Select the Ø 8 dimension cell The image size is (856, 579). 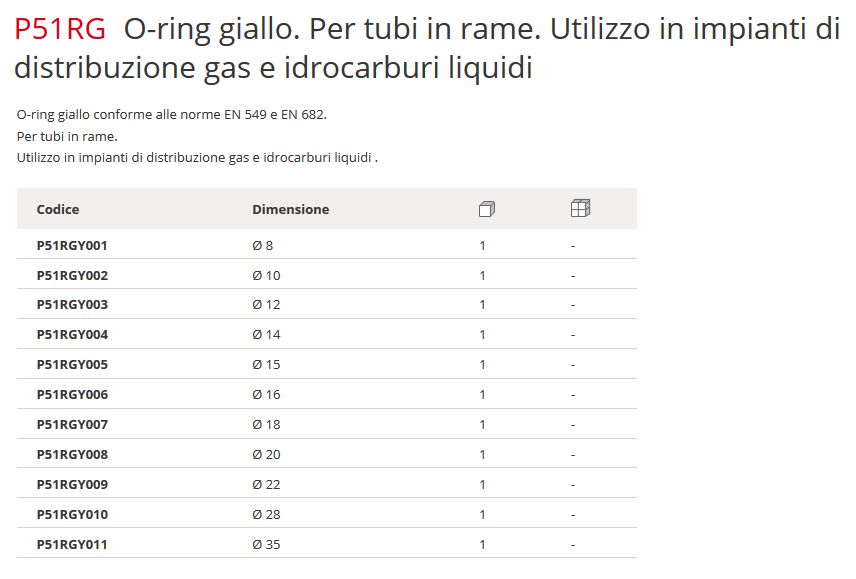click(263, 246)
